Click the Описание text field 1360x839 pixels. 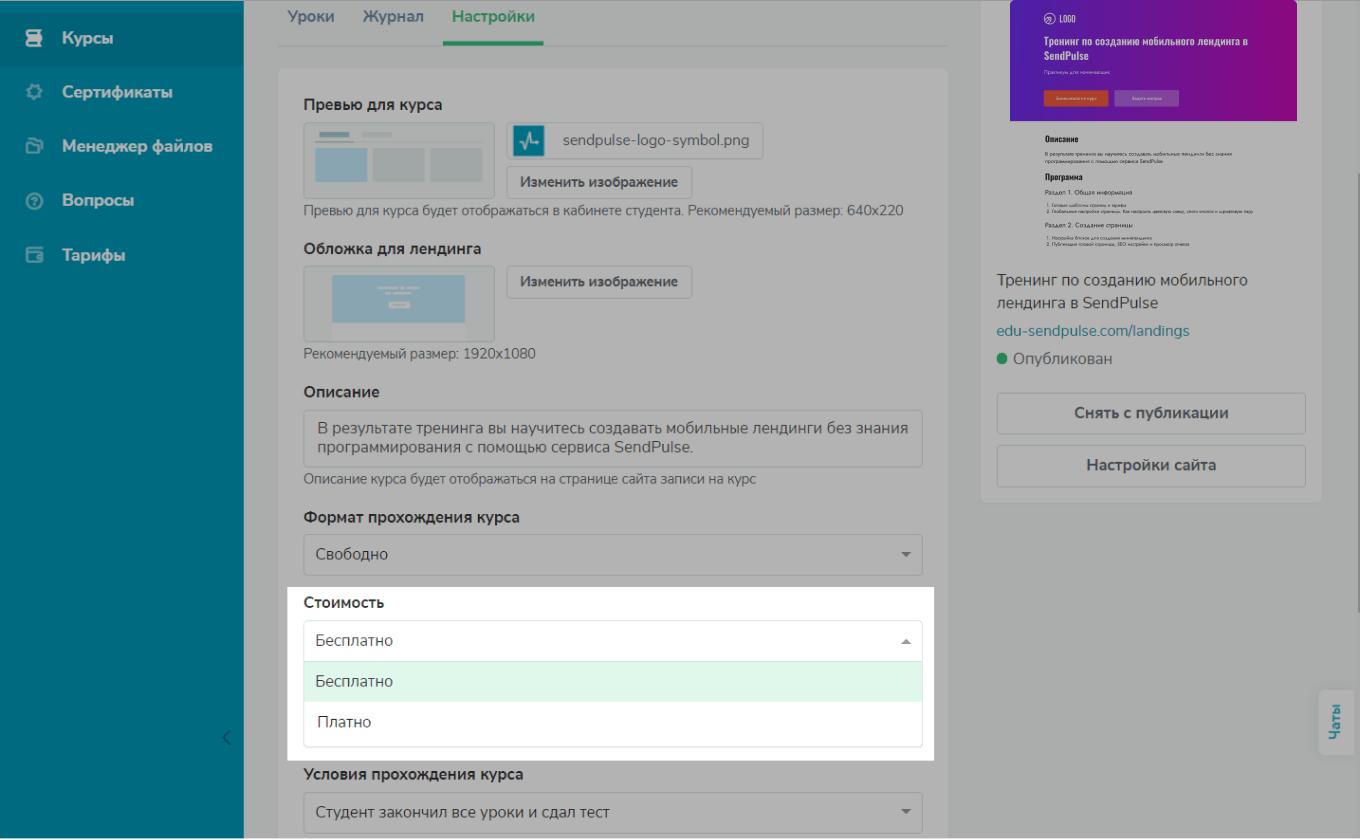click(612, 438)
